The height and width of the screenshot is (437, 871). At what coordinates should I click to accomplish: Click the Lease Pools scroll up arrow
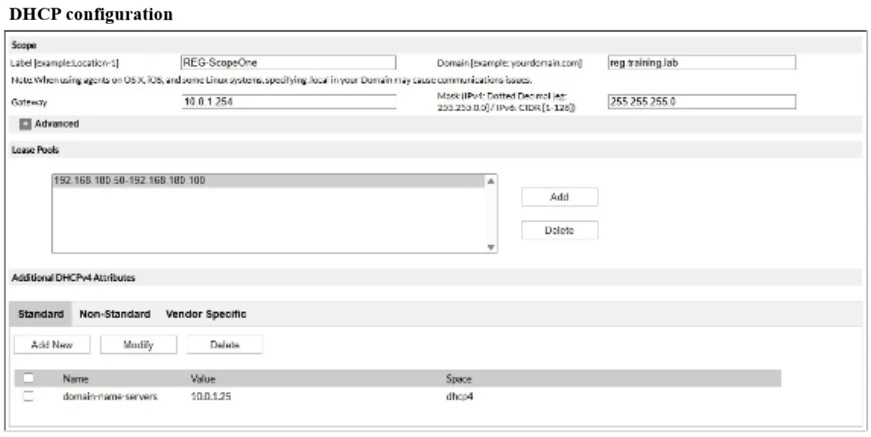[491, 181]
